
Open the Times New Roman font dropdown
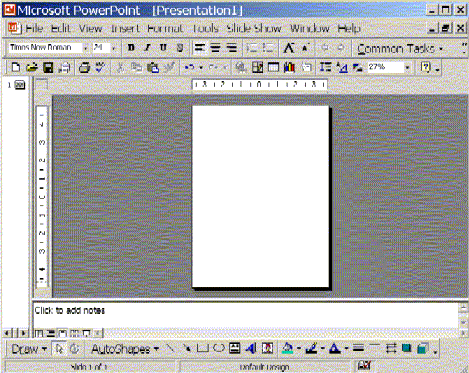pyautogui.click(x=85, y=48)
